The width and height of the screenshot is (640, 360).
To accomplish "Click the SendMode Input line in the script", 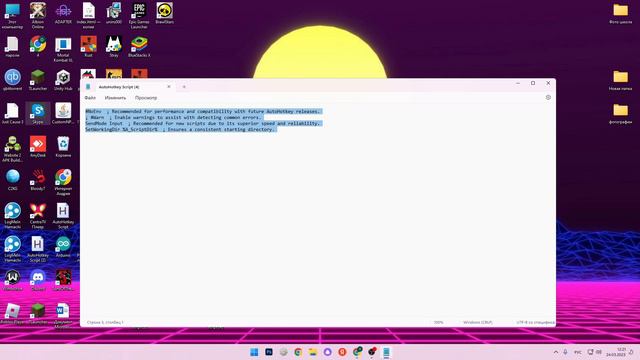I will tap(203, 123).
